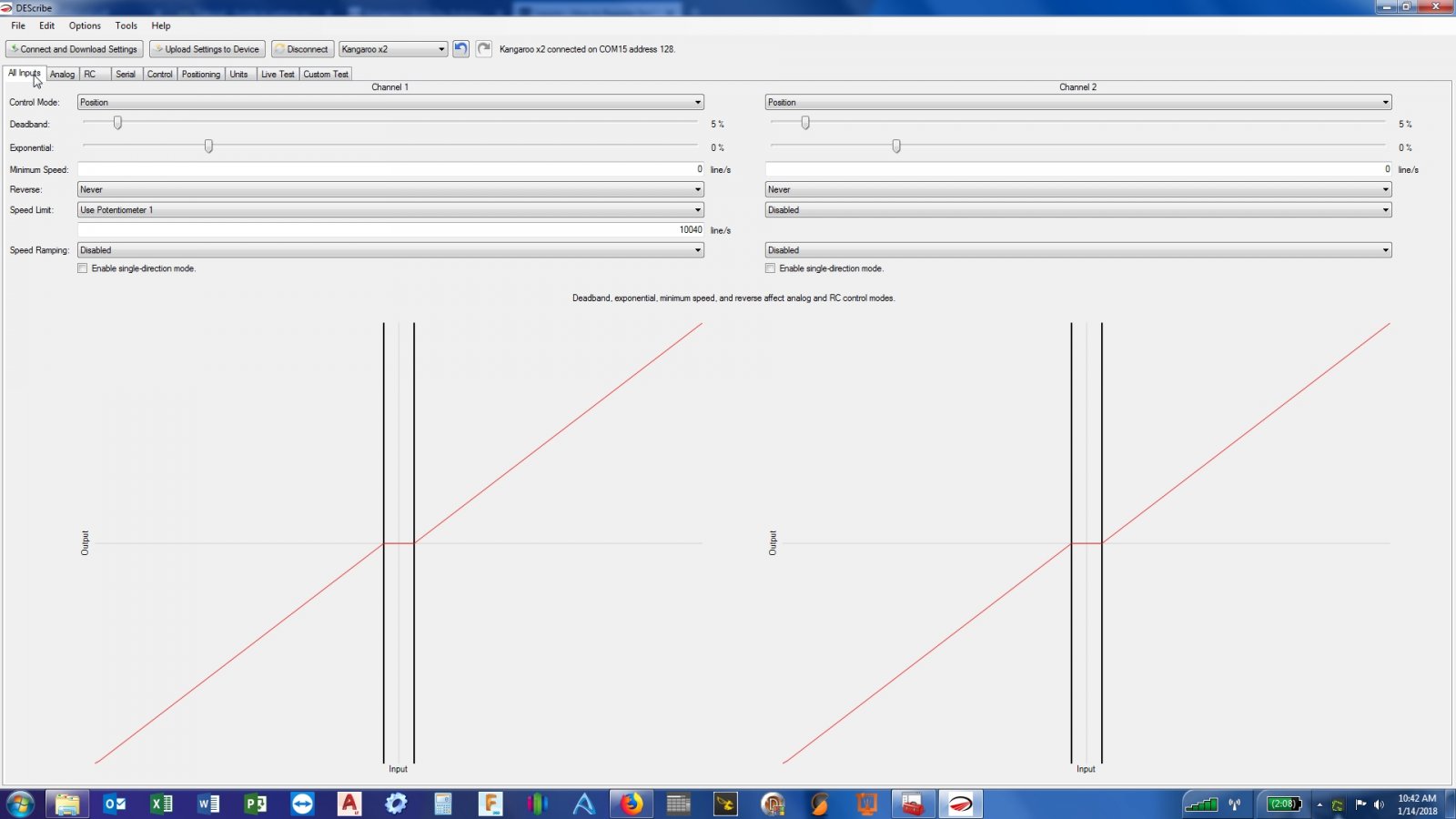The width and height of the screenshot is (1456, 819).
Task: Open the Kangaroo x2 device selector
Action: [x=393, y=49]
